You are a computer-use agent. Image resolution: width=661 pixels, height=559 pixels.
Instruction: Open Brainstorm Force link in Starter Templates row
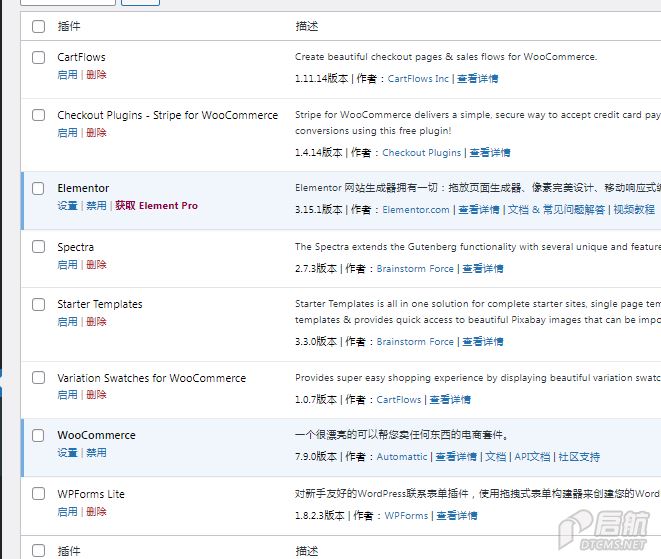coord(415,341)
